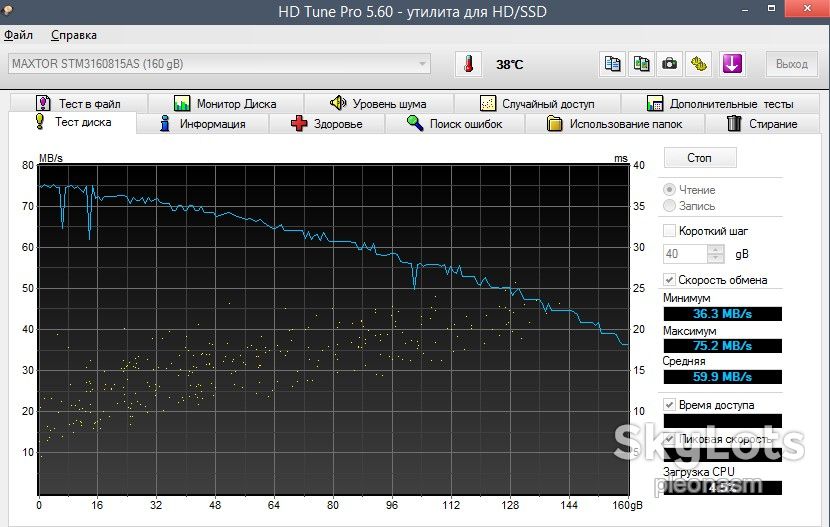Switch to the Дополнительные тесты tab

coord(720,103)
